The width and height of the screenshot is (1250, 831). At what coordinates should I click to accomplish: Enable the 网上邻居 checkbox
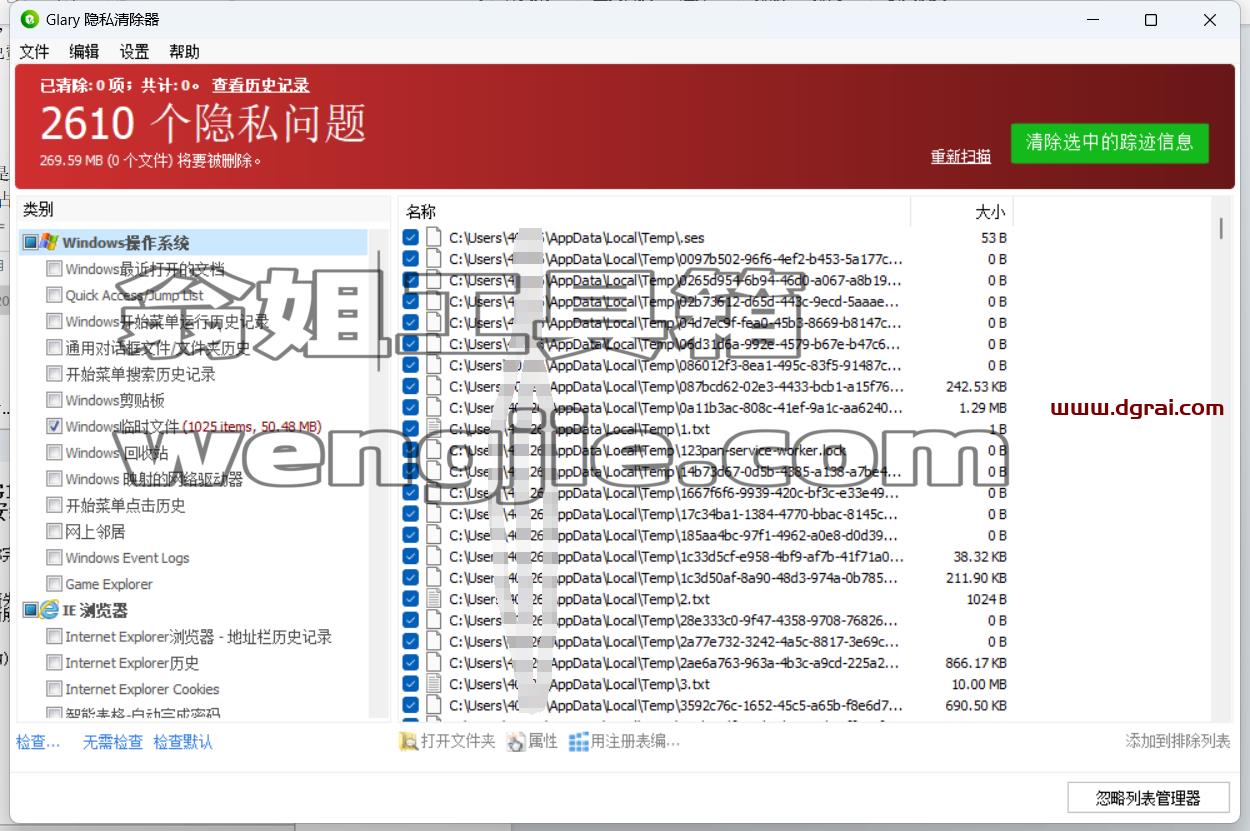[54, 531]
